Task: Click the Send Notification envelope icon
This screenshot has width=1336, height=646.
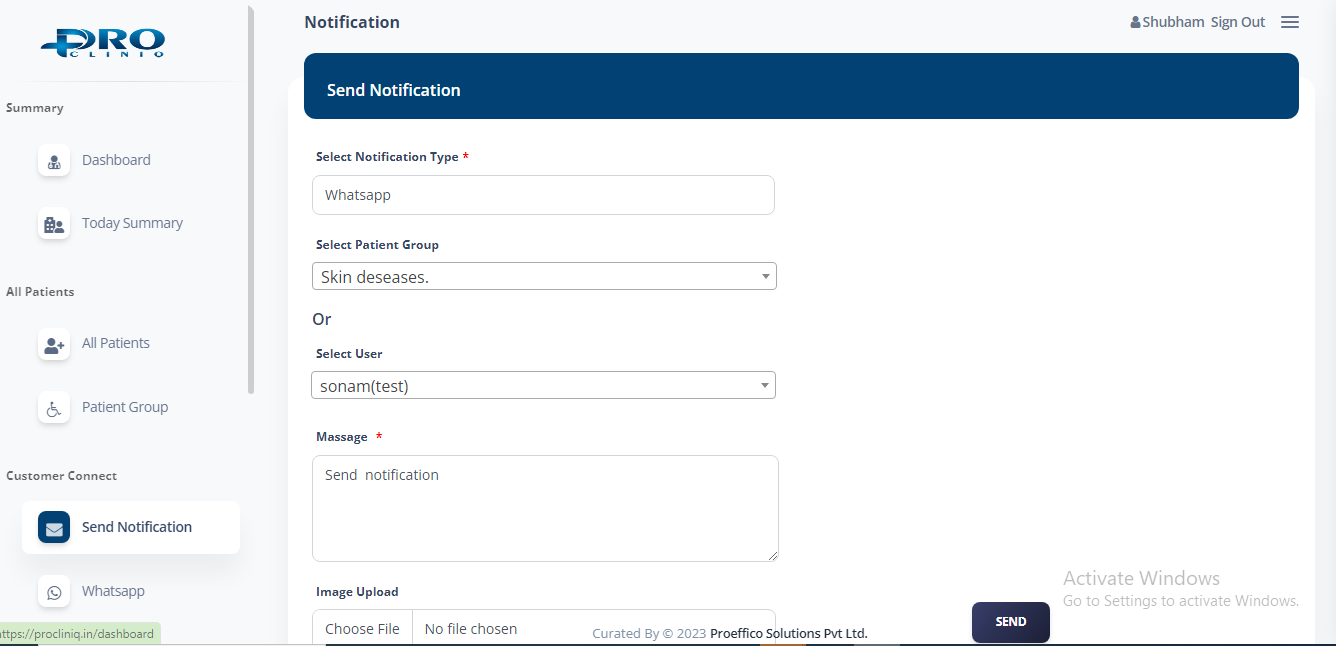Action: coord(54,528)
